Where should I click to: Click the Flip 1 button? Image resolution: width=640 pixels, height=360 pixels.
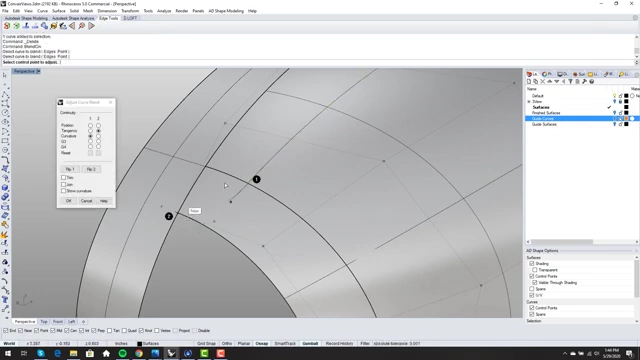coord(70,169)
